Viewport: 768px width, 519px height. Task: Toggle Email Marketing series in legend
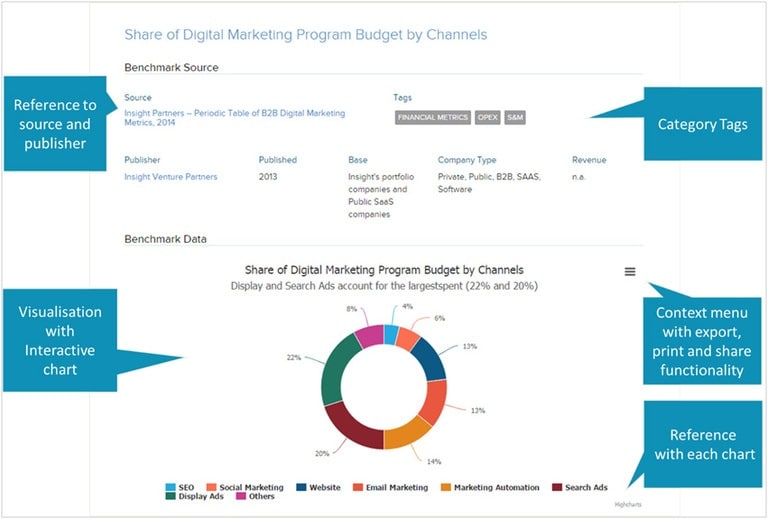[390, 488]
